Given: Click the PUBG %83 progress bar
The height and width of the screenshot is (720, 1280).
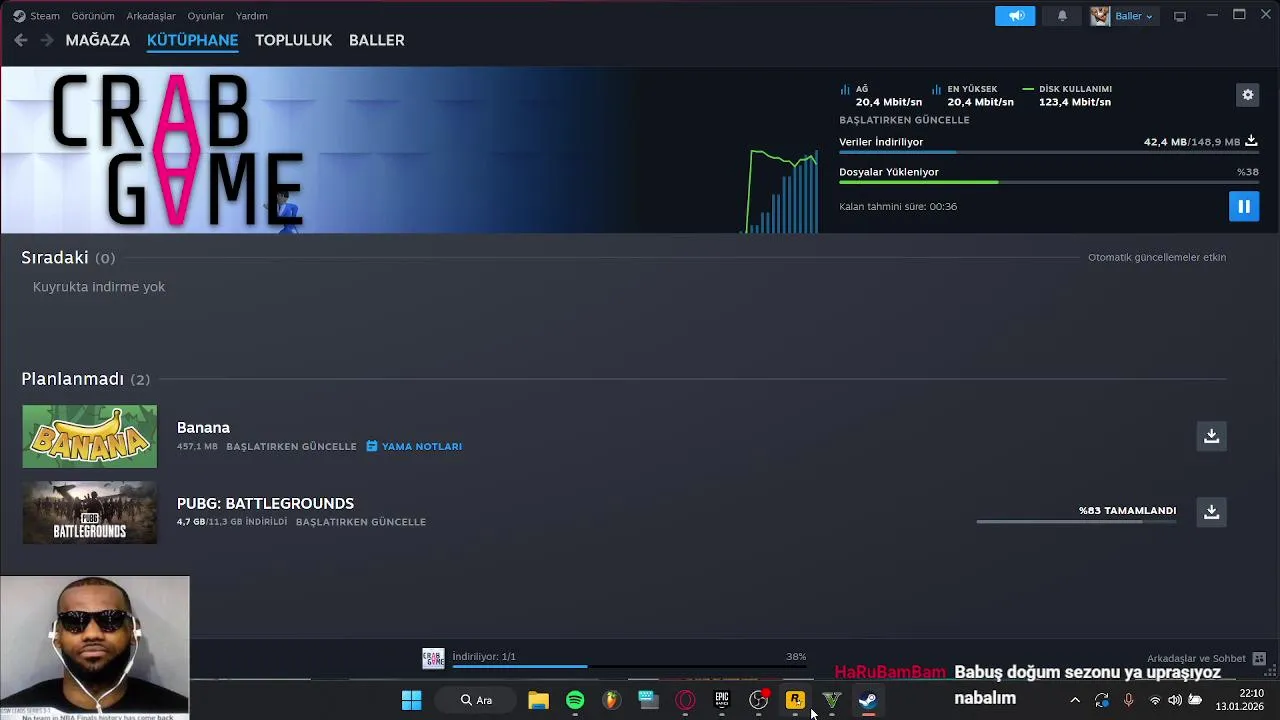Looking at the screenshot, I should click(1076, 521).
